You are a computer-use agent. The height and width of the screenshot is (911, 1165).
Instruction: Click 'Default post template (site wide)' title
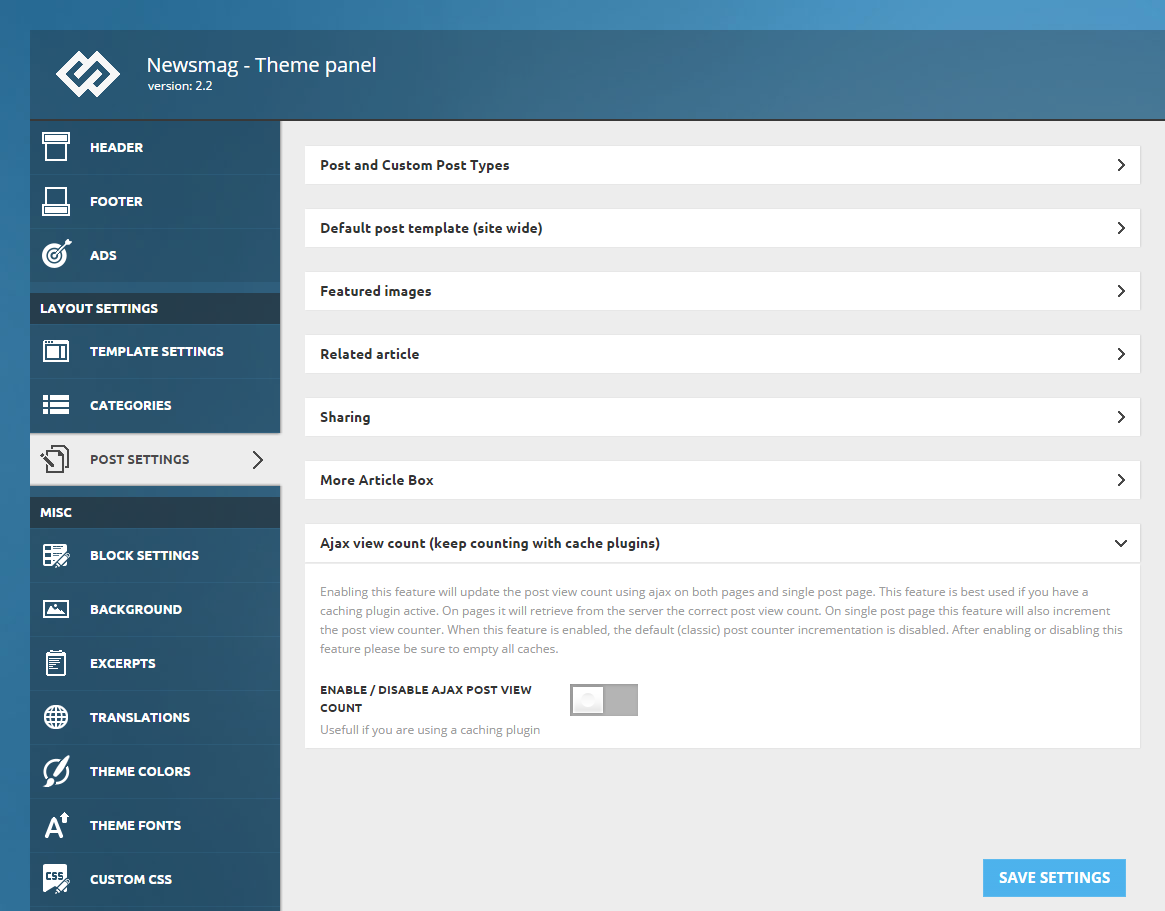pyautogui.click(x=431, y=228)
